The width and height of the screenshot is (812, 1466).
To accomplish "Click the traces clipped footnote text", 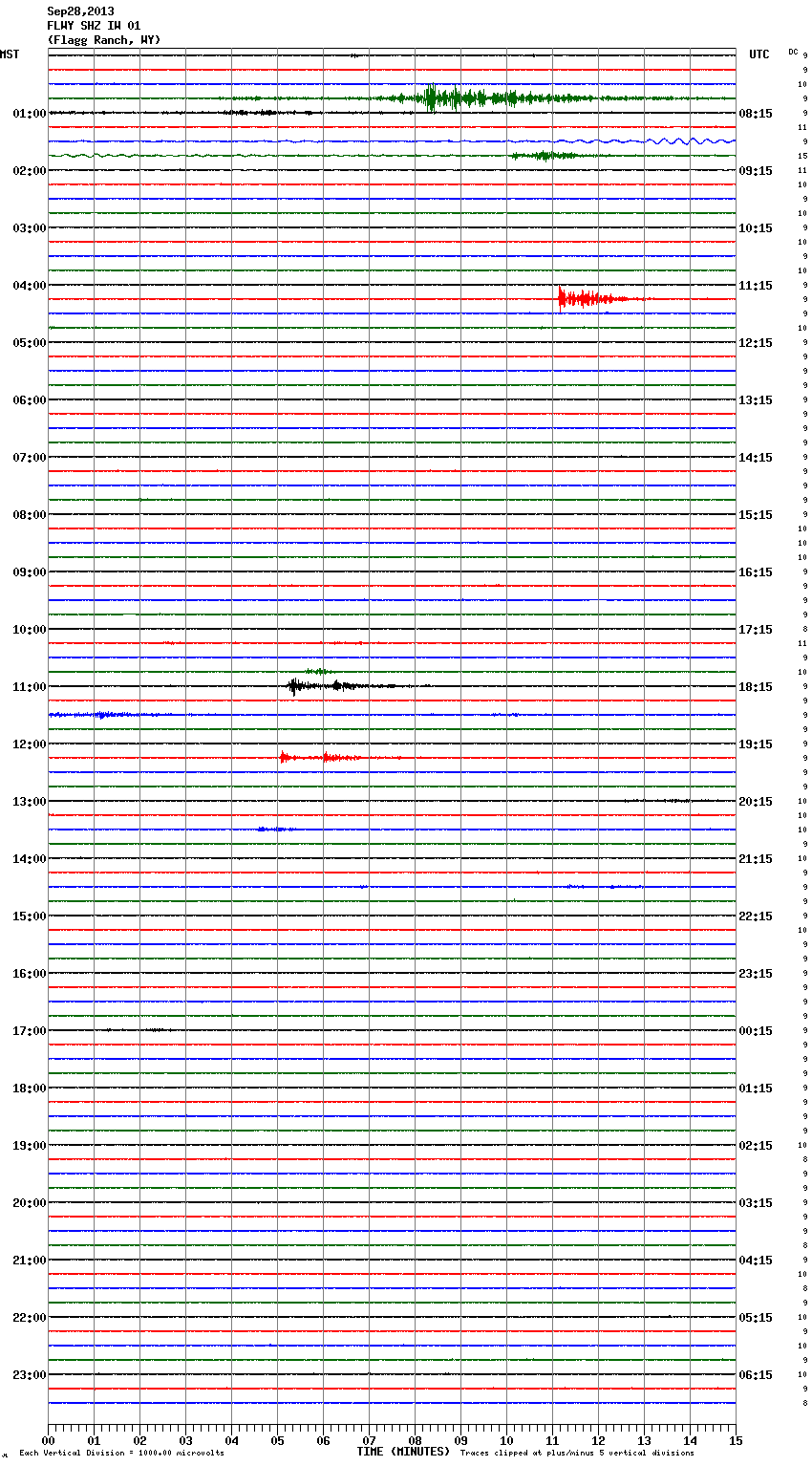I will click(577, 1454).
